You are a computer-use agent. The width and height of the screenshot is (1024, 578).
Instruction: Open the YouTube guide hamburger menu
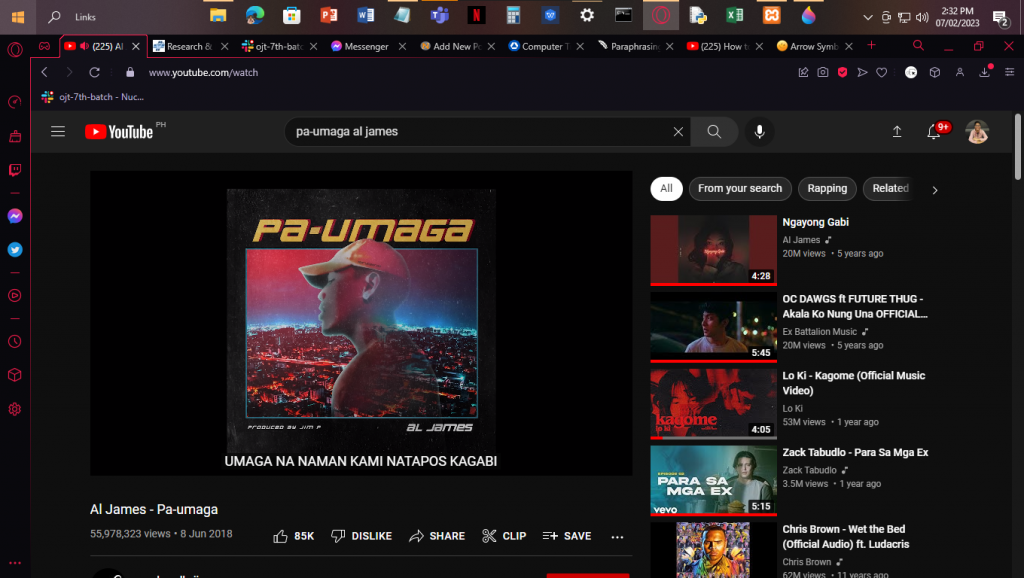[58, 132]
